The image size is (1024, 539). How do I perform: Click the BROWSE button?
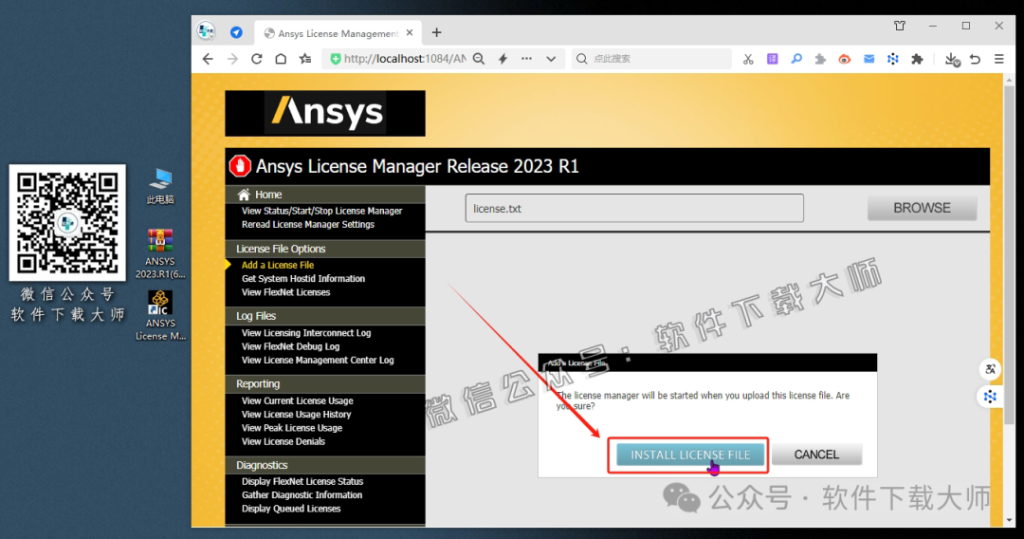point(921,208)
